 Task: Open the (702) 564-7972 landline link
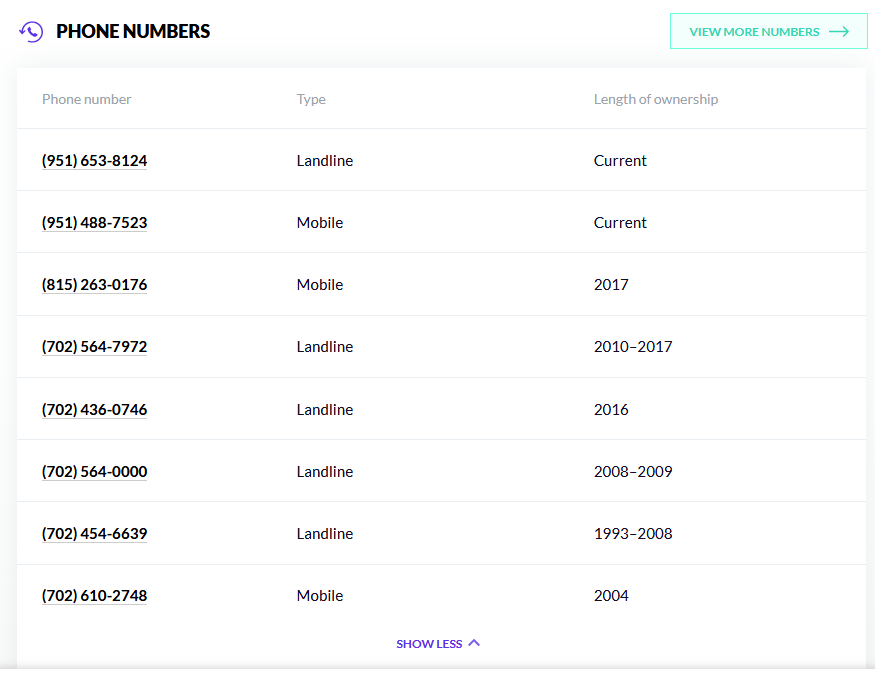point(94,346)
